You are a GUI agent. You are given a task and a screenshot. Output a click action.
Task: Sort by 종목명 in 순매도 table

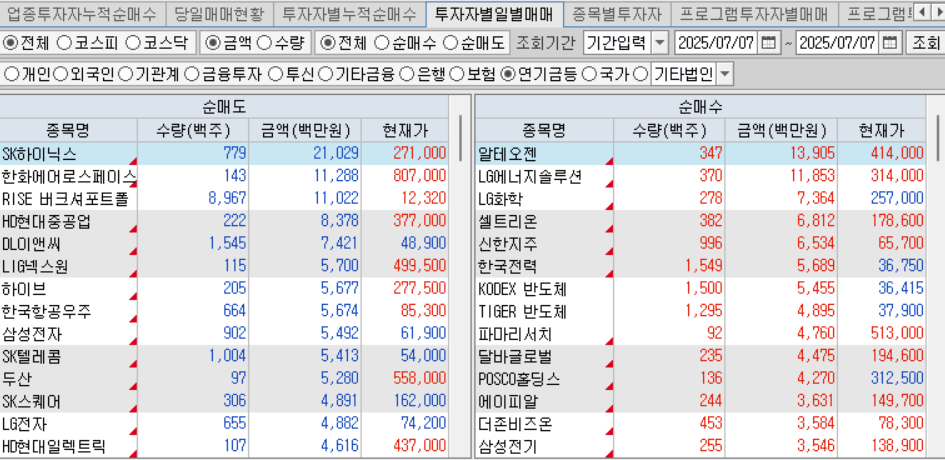coord(68,130)
